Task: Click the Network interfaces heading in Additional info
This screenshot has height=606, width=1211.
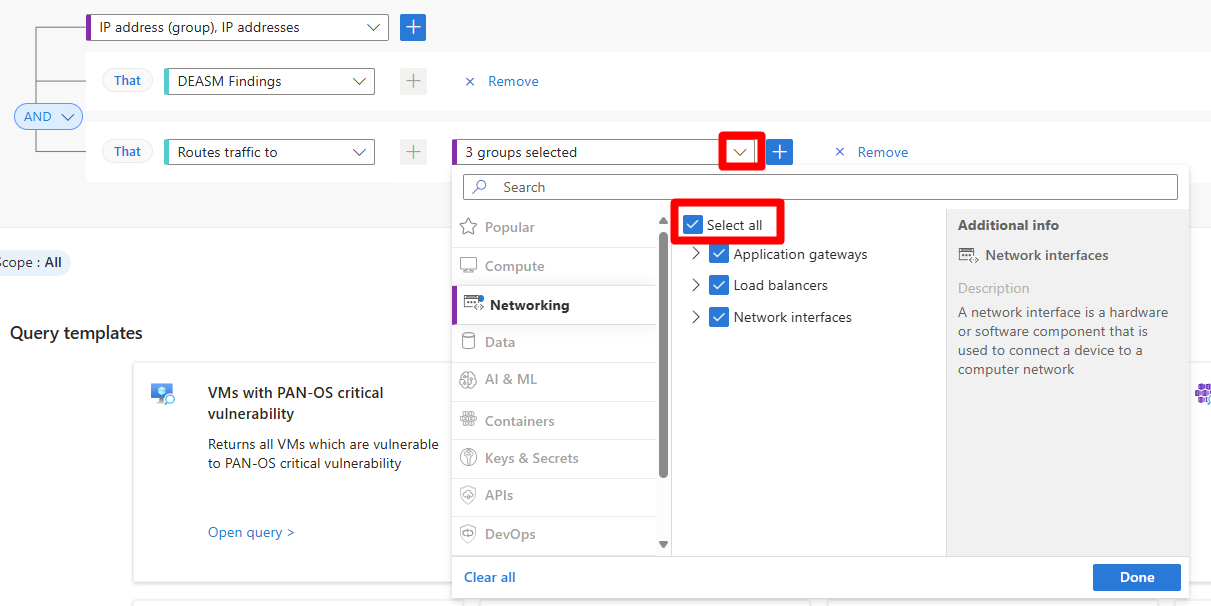Action: pyautogui.click(x=1047, y=255)
